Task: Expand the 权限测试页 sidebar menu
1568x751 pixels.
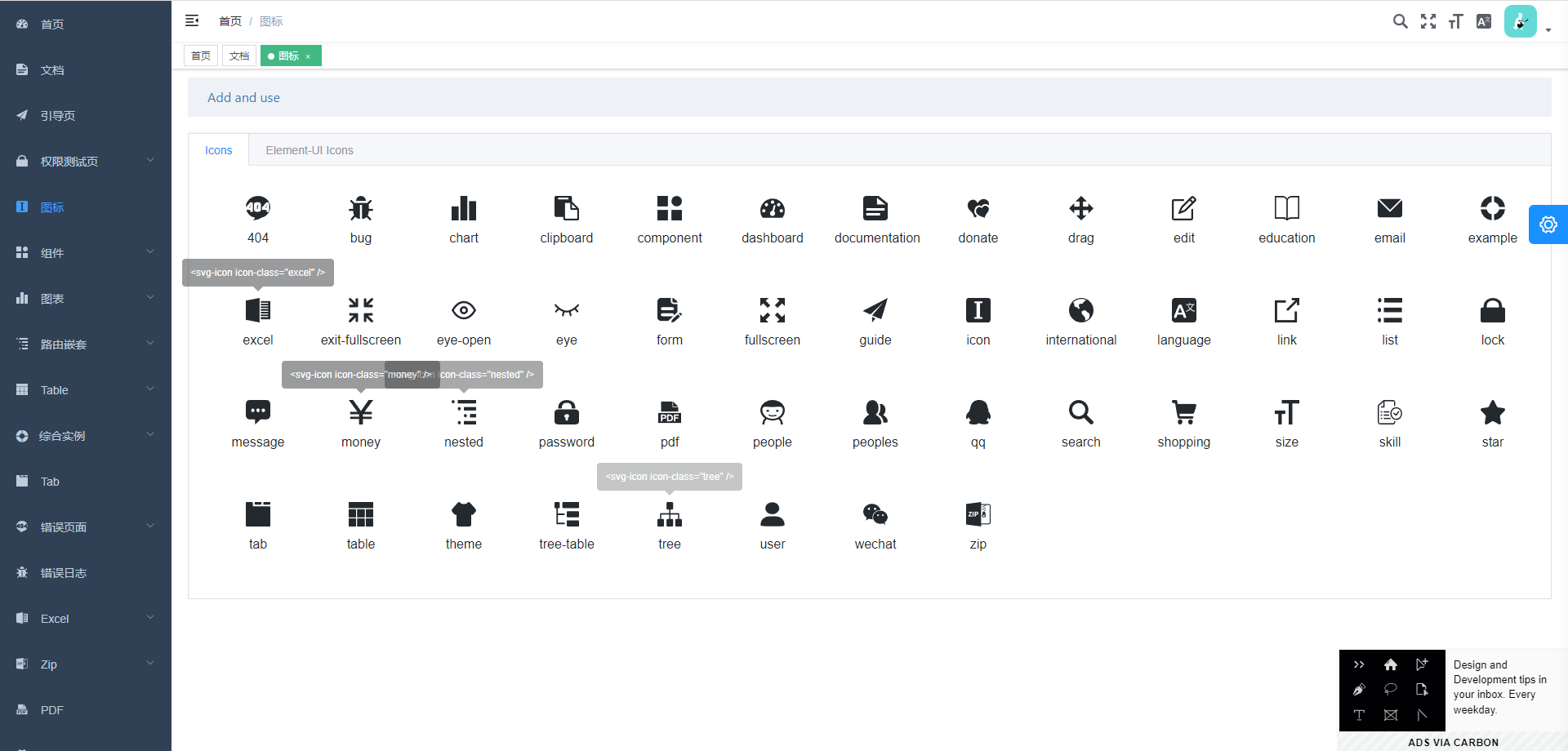Action: coord(86,161)
